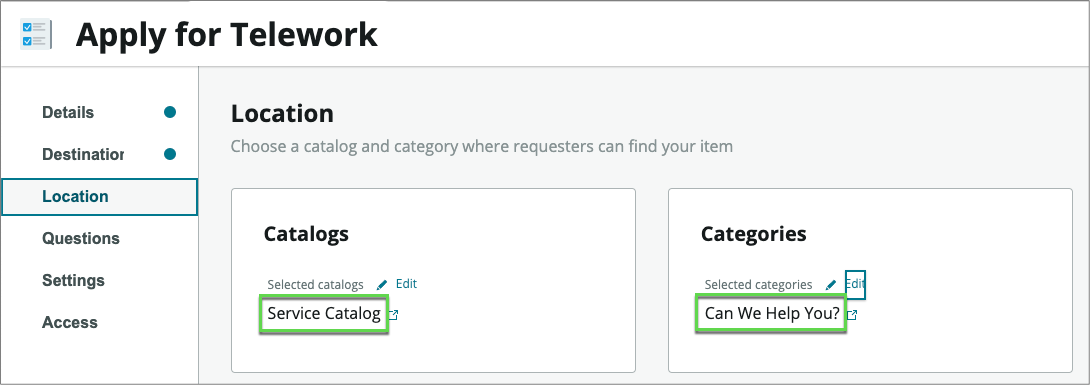Viewport: 1090px width, 385px height.
Task: Click the Catalogs card heading
Action: coord(306,234)
